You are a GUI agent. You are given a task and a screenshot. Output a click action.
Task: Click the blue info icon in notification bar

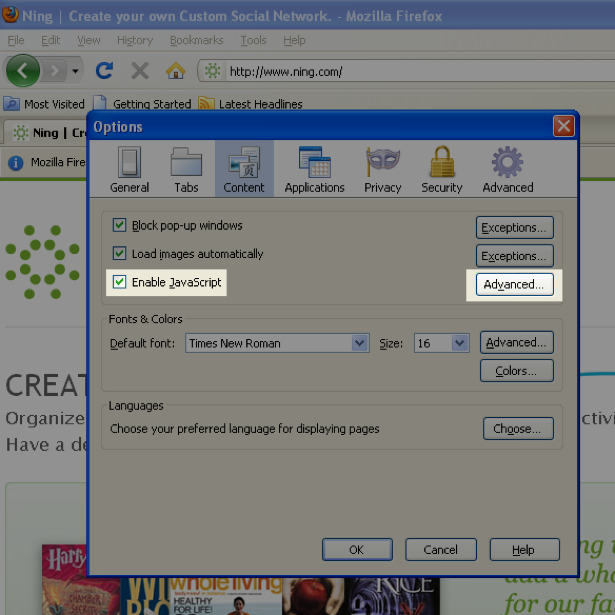coord(16,162)
